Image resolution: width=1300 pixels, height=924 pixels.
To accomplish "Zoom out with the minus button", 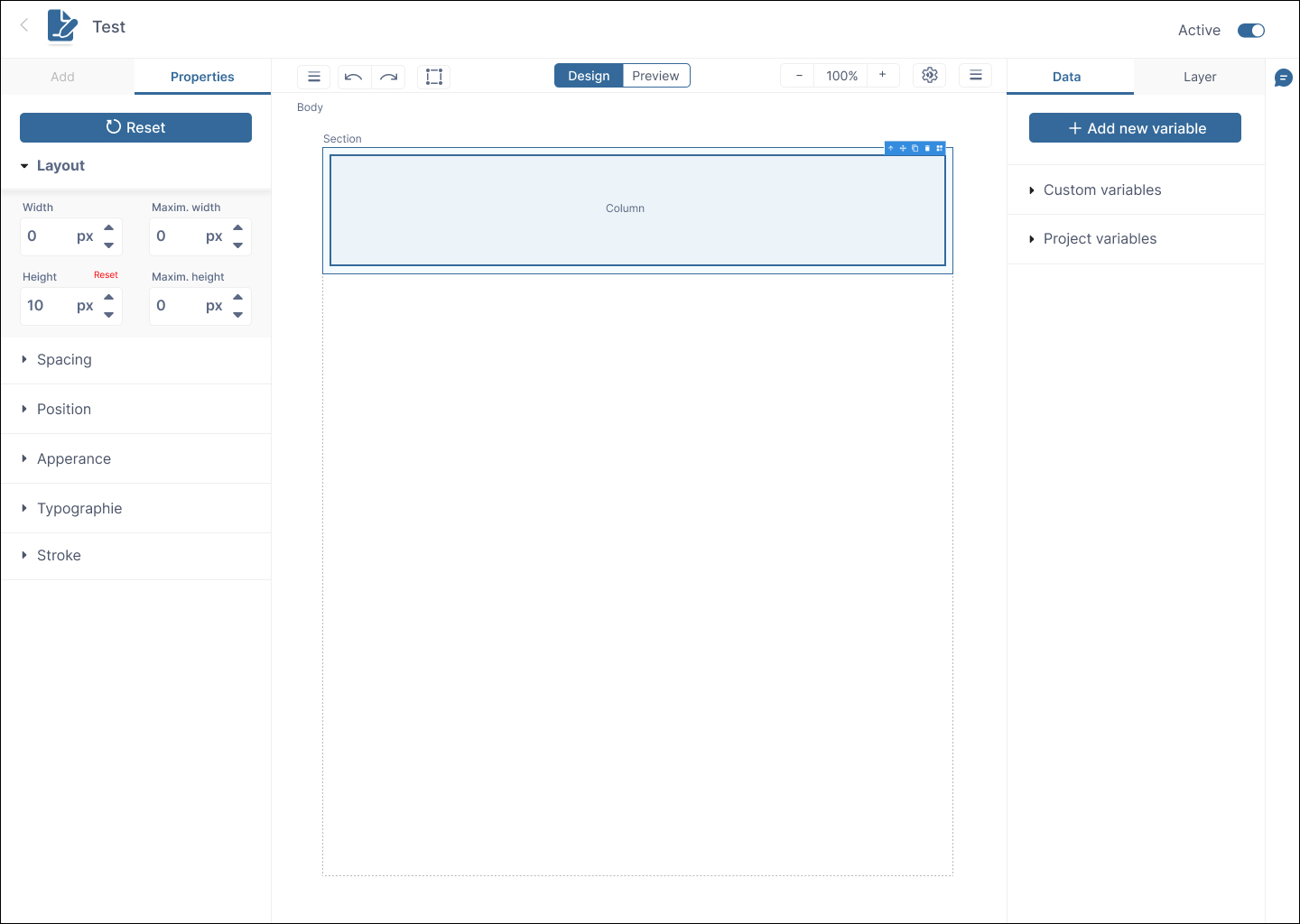I will tap(799, 76).
